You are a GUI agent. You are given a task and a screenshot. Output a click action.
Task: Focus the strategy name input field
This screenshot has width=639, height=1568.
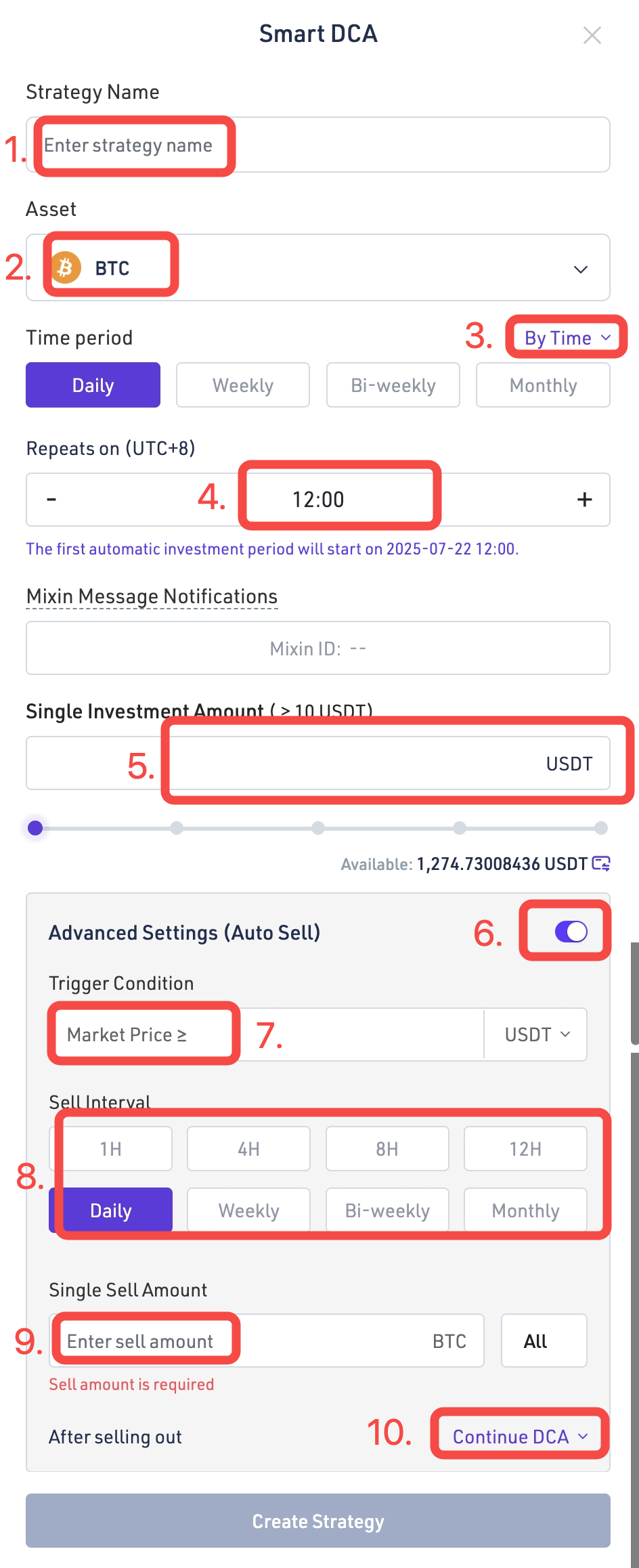pyautogui.click(x=318, y=145)
